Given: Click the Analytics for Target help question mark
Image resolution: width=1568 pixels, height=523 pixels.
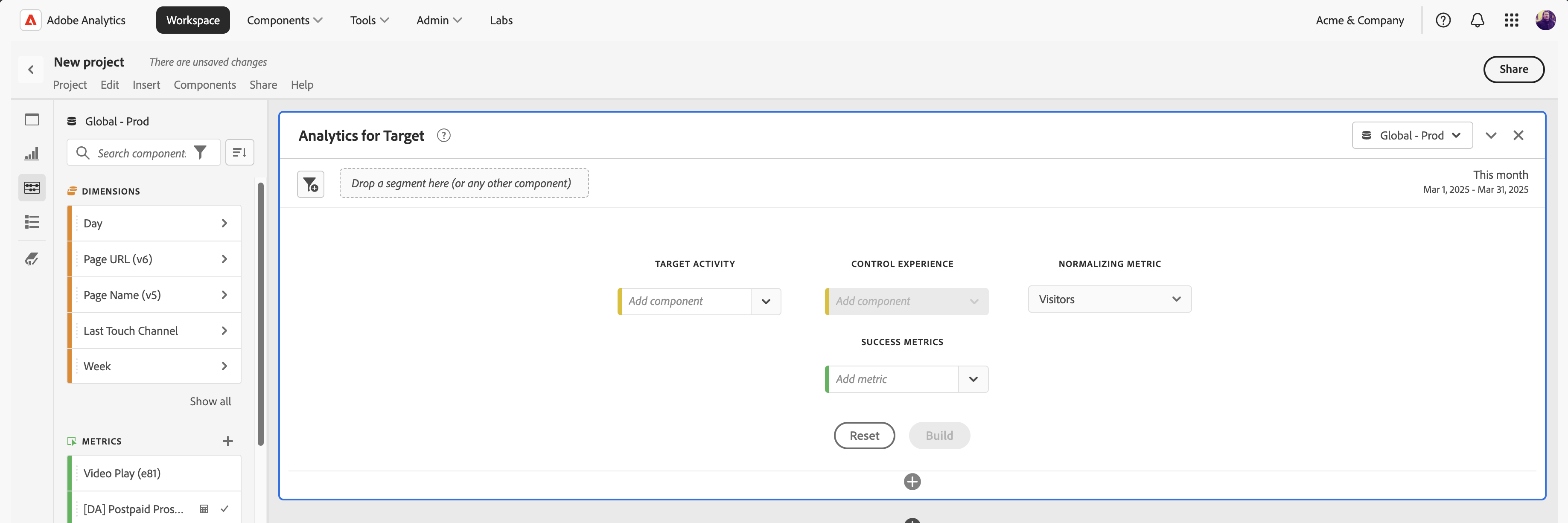Looking at the screenshot, I should click(444, 135).
